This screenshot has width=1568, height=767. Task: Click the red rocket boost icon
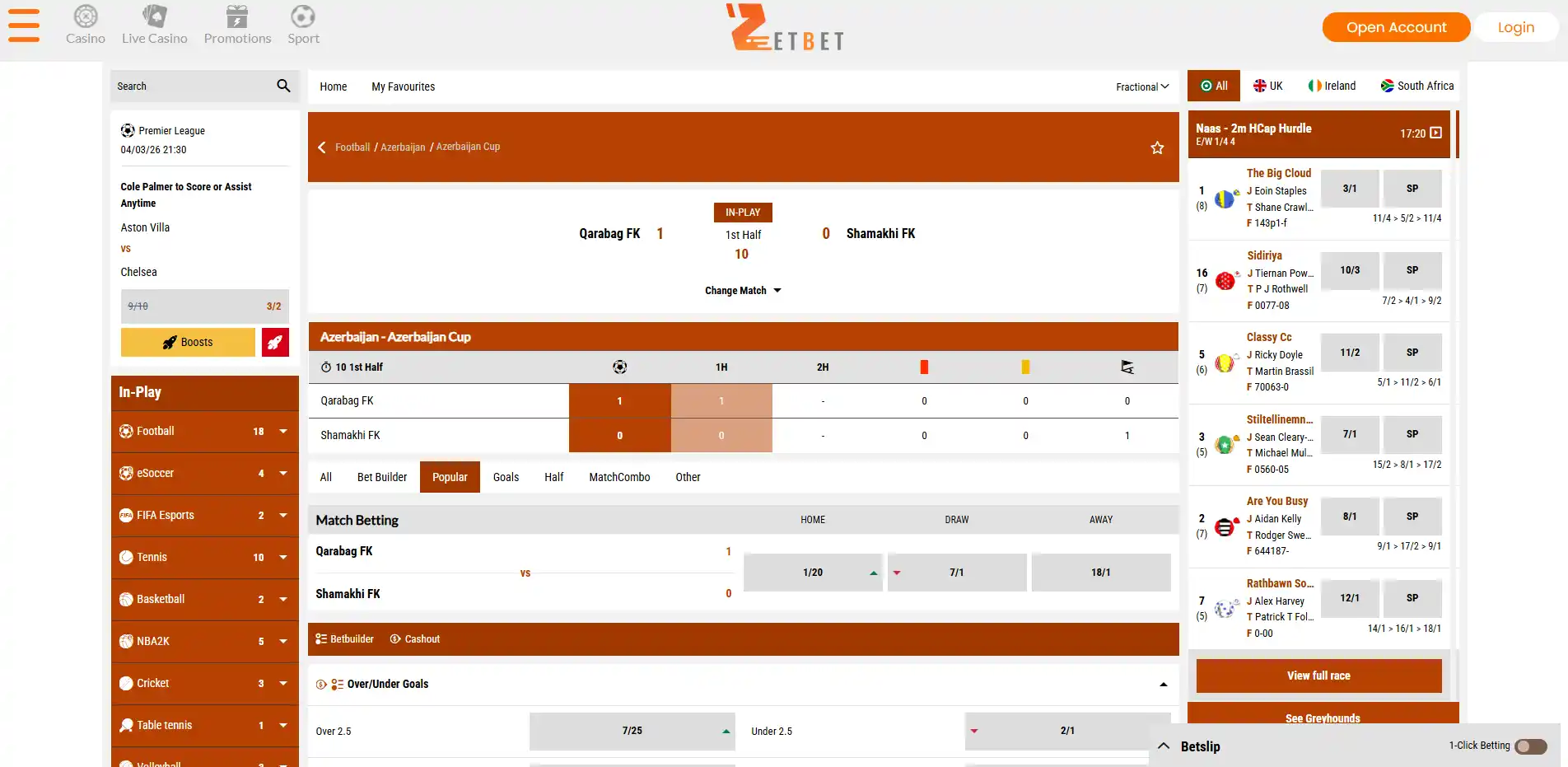click(x=275, y=342)
